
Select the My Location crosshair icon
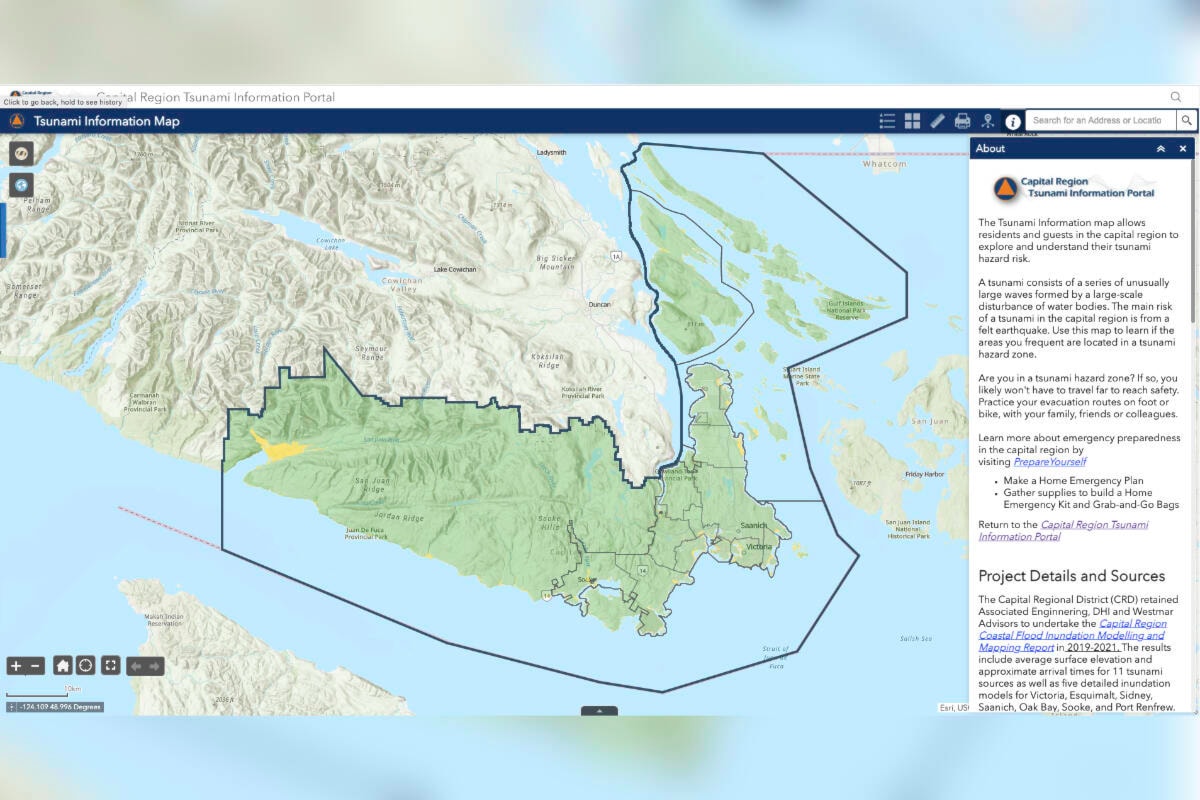(x=85, y=664)
